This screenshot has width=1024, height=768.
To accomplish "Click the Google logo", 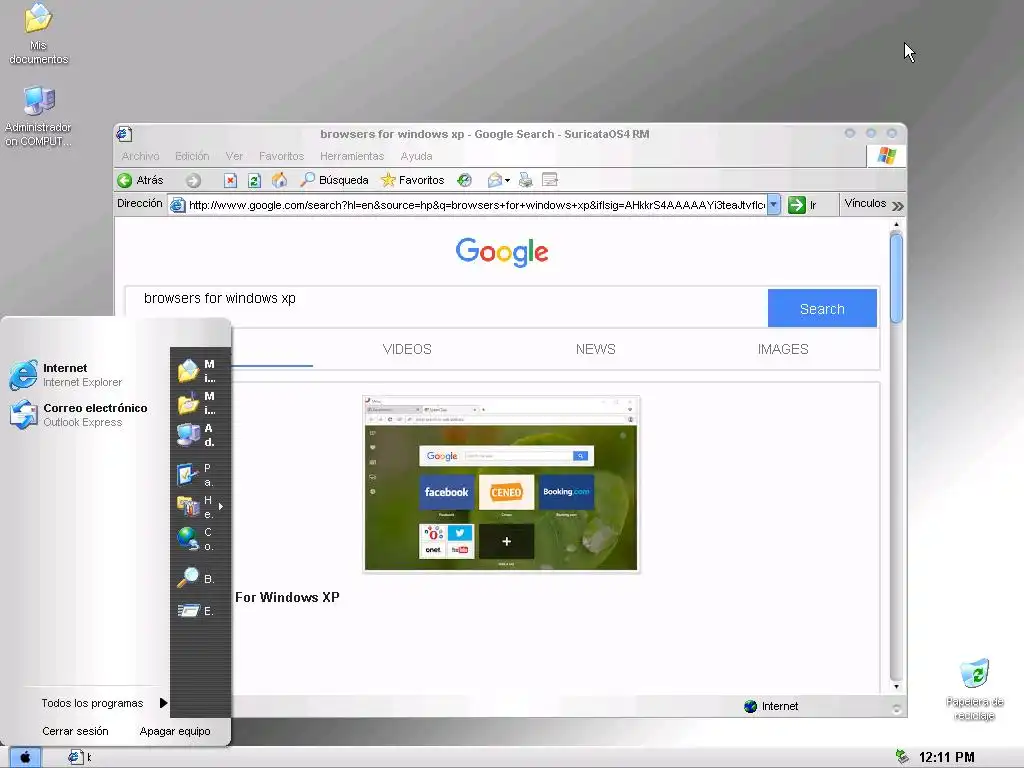I will pos(502,252).
